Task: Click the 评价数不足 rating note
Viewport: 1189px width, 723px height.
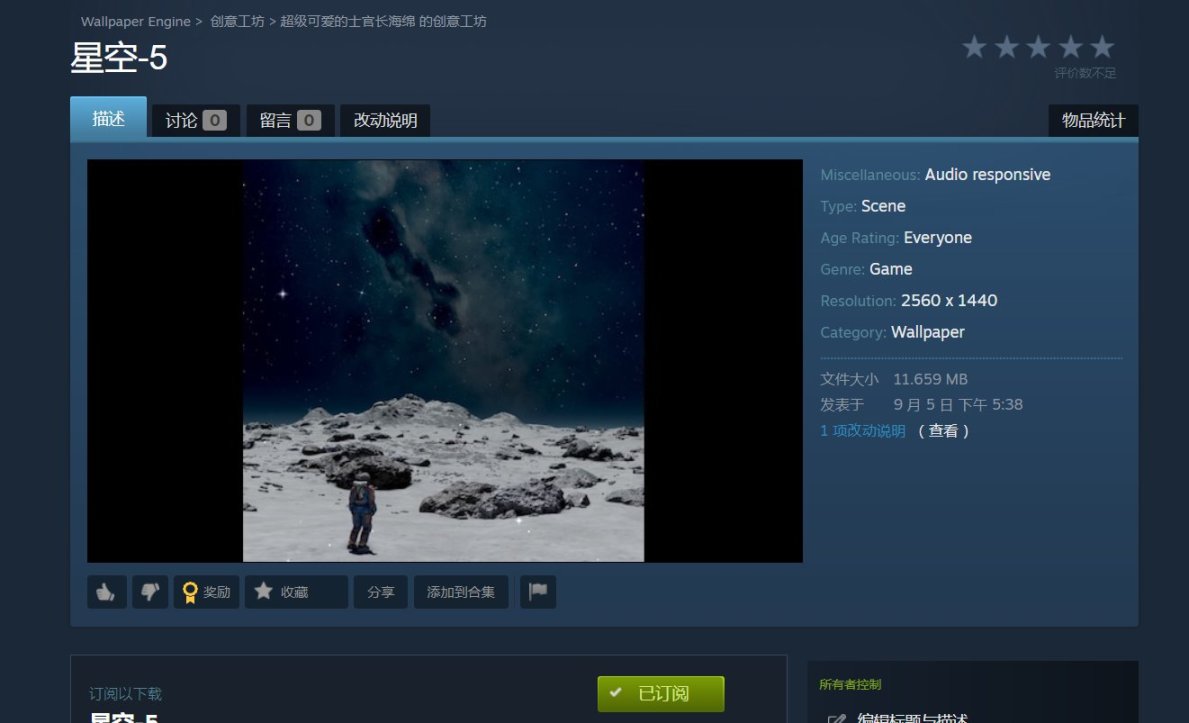Action: tap(1084, 73)
